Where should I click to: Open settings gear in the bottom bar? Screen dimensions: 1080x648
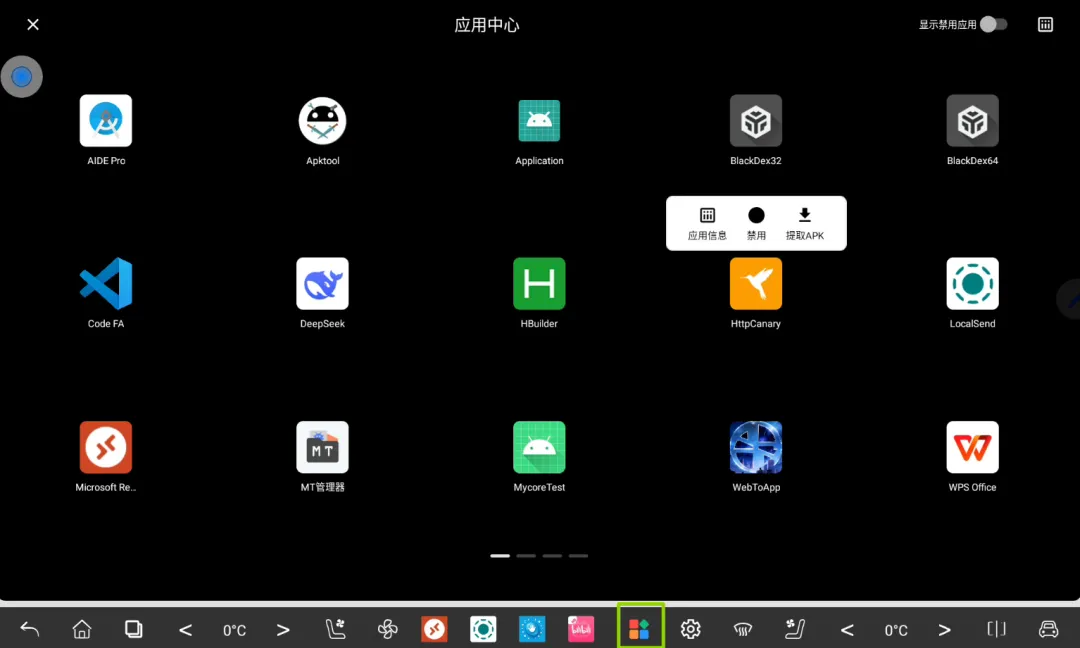[690, 629]
